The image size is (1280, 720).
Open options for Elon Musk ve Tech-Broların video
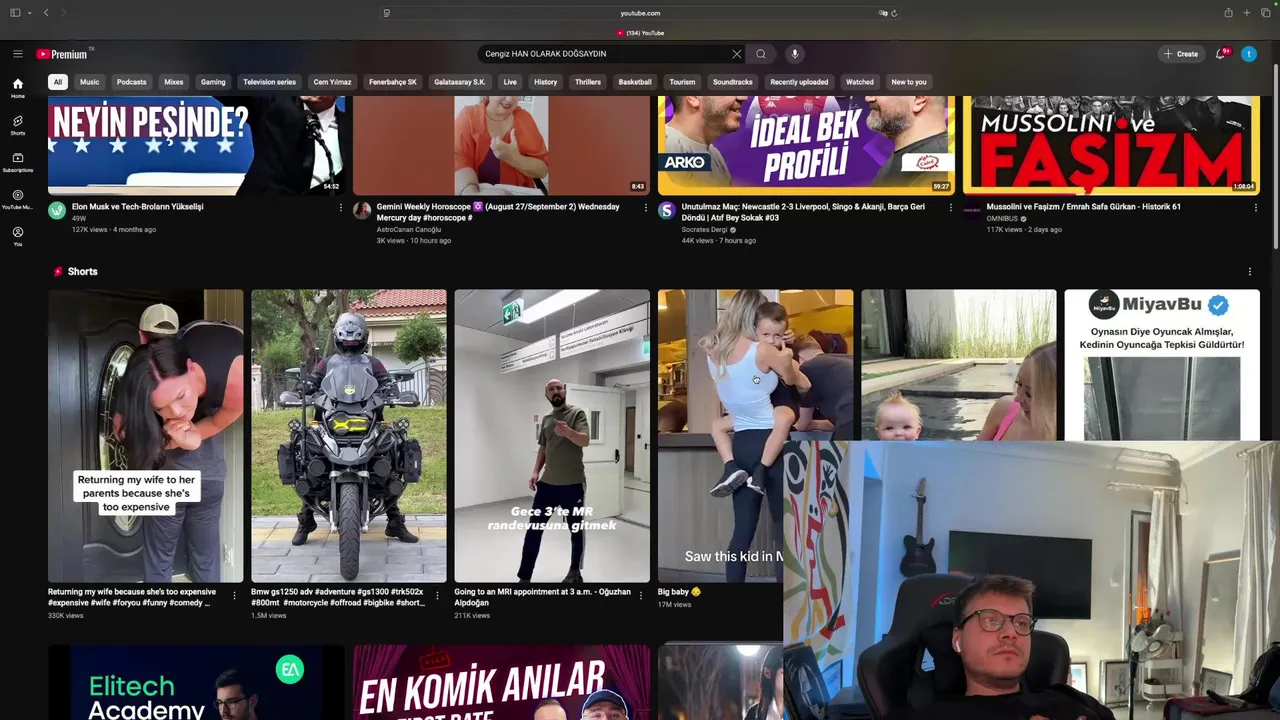[340, 208]
